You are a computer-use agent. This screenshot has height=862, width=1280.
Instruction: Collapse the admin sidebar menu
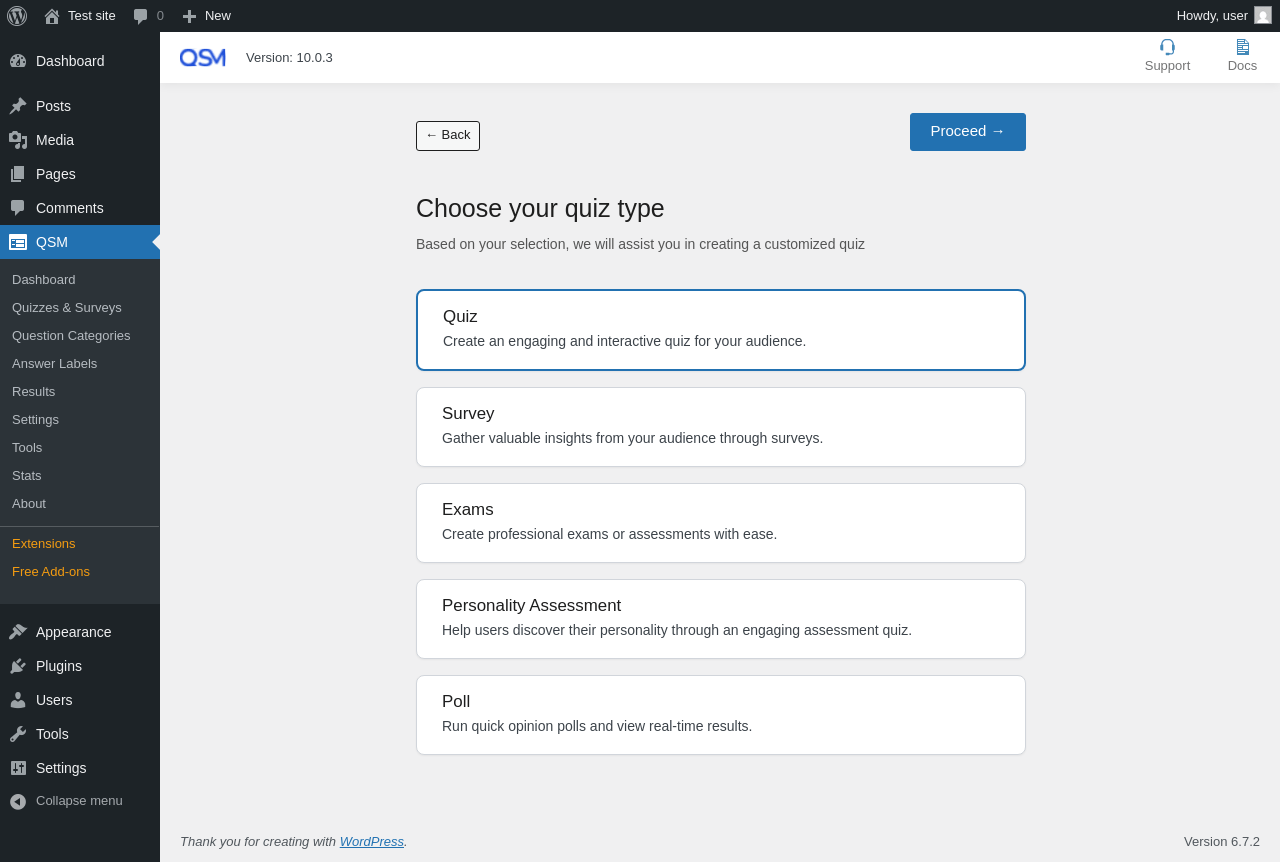pos(66,801)
